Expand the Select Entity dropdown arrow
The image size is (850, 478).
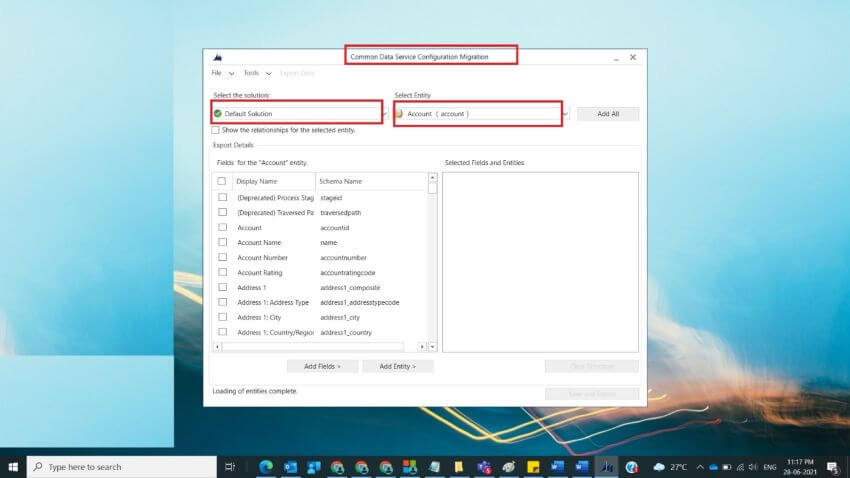[565, 114]
